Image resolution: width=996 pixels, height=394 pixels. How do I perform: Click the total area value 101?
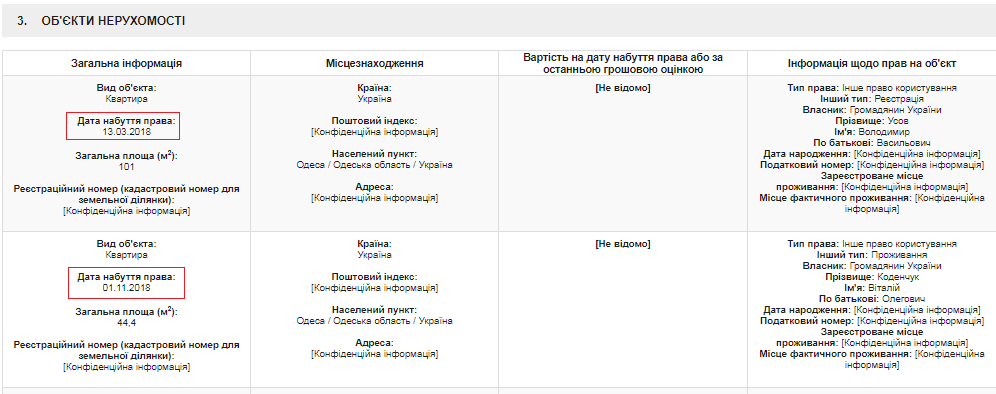[126, 167]
